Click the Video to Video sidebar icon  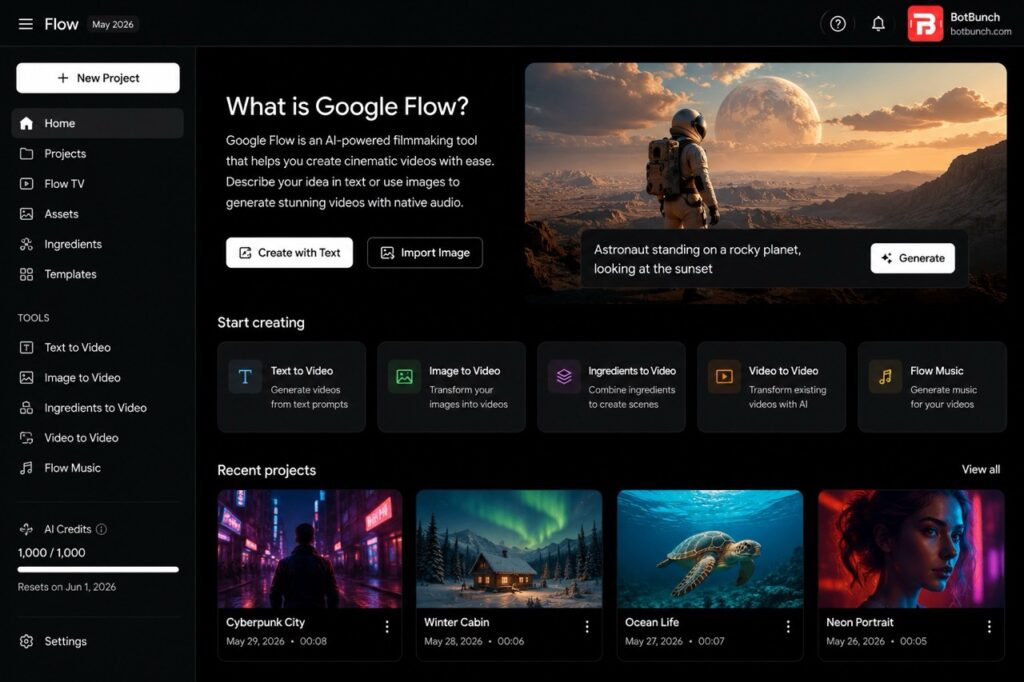(26, 438)
